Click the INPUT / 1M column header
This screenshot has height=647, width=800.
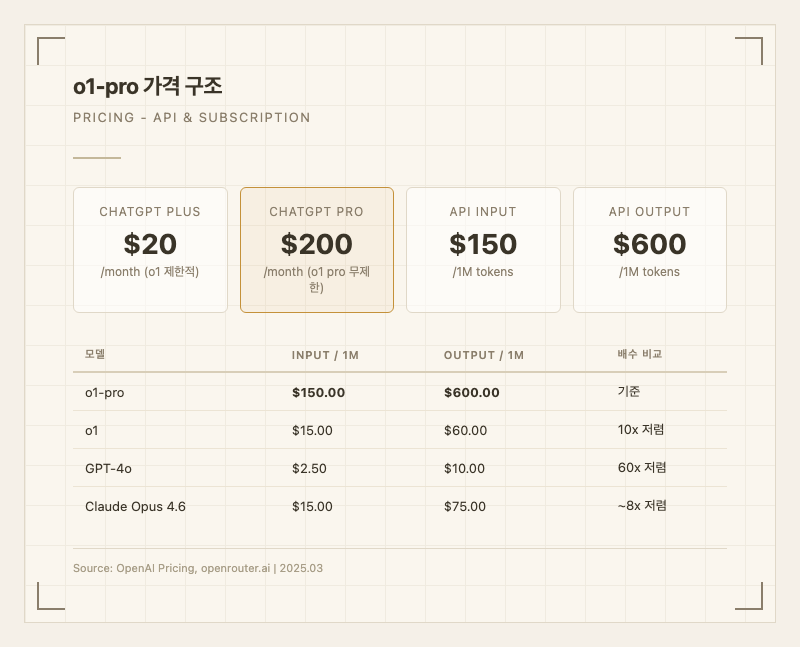(x=326, y=355)
